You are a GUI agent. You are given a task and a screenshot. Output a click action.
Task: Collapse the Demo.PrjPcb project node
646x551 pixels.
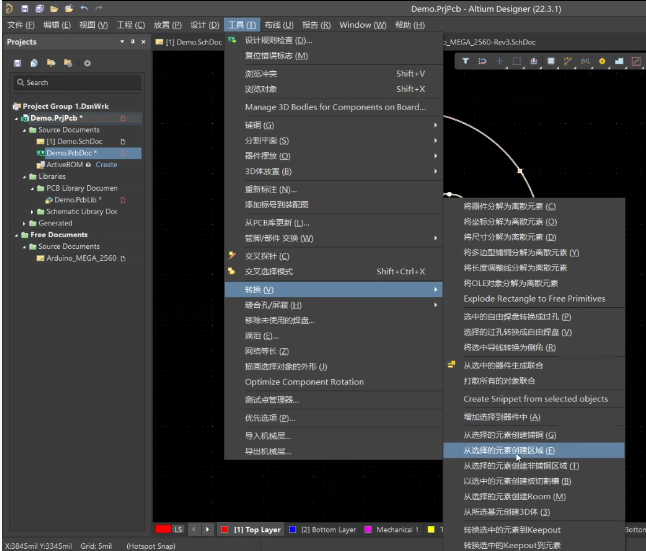tap(16, 118)
